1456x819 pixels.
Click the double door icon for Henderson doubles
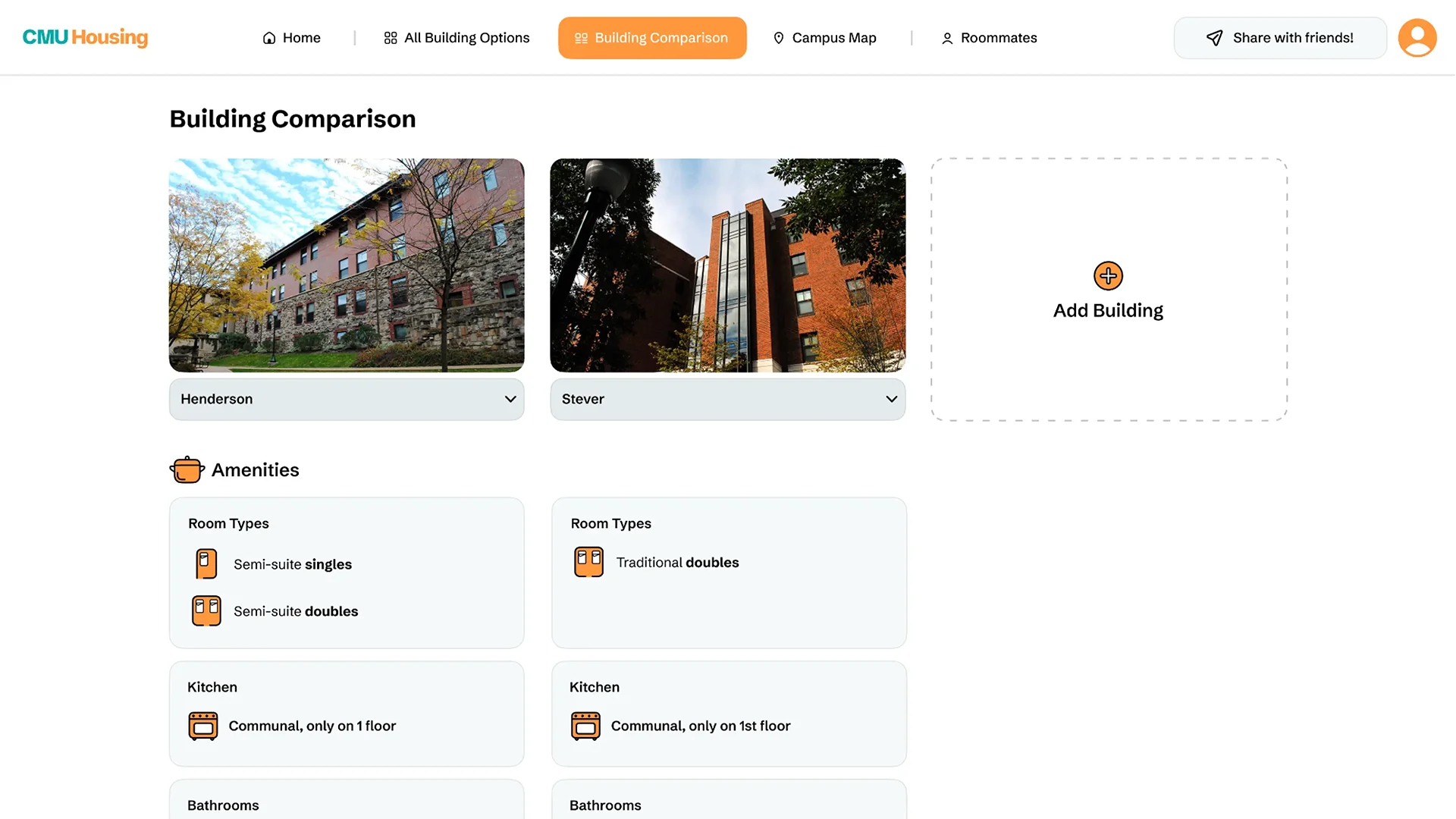(x=206, y=610)
